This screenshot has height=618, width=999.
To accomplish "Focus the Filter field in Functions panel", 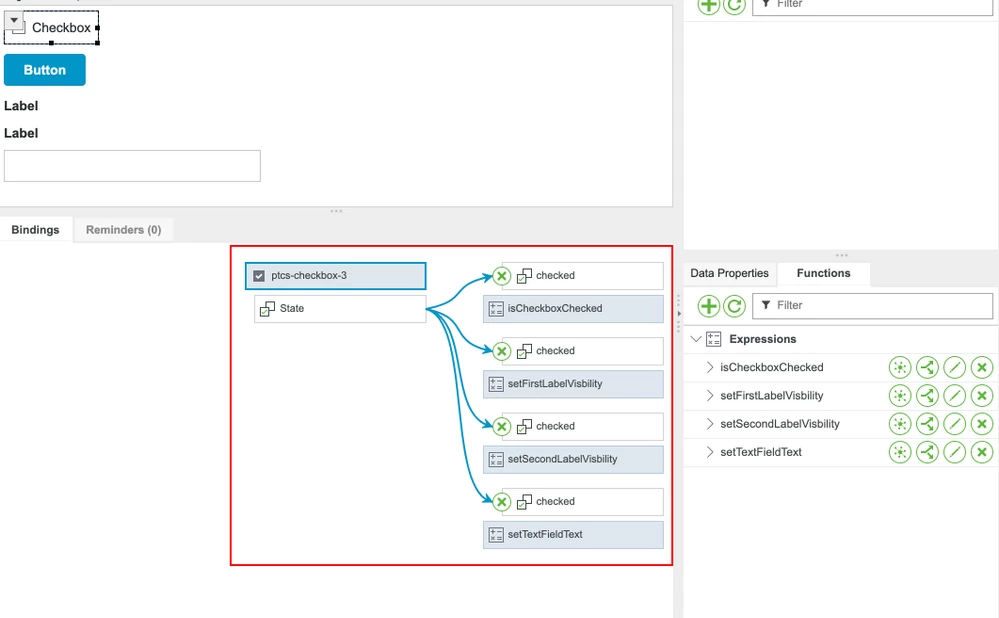I will pos(873,306).
